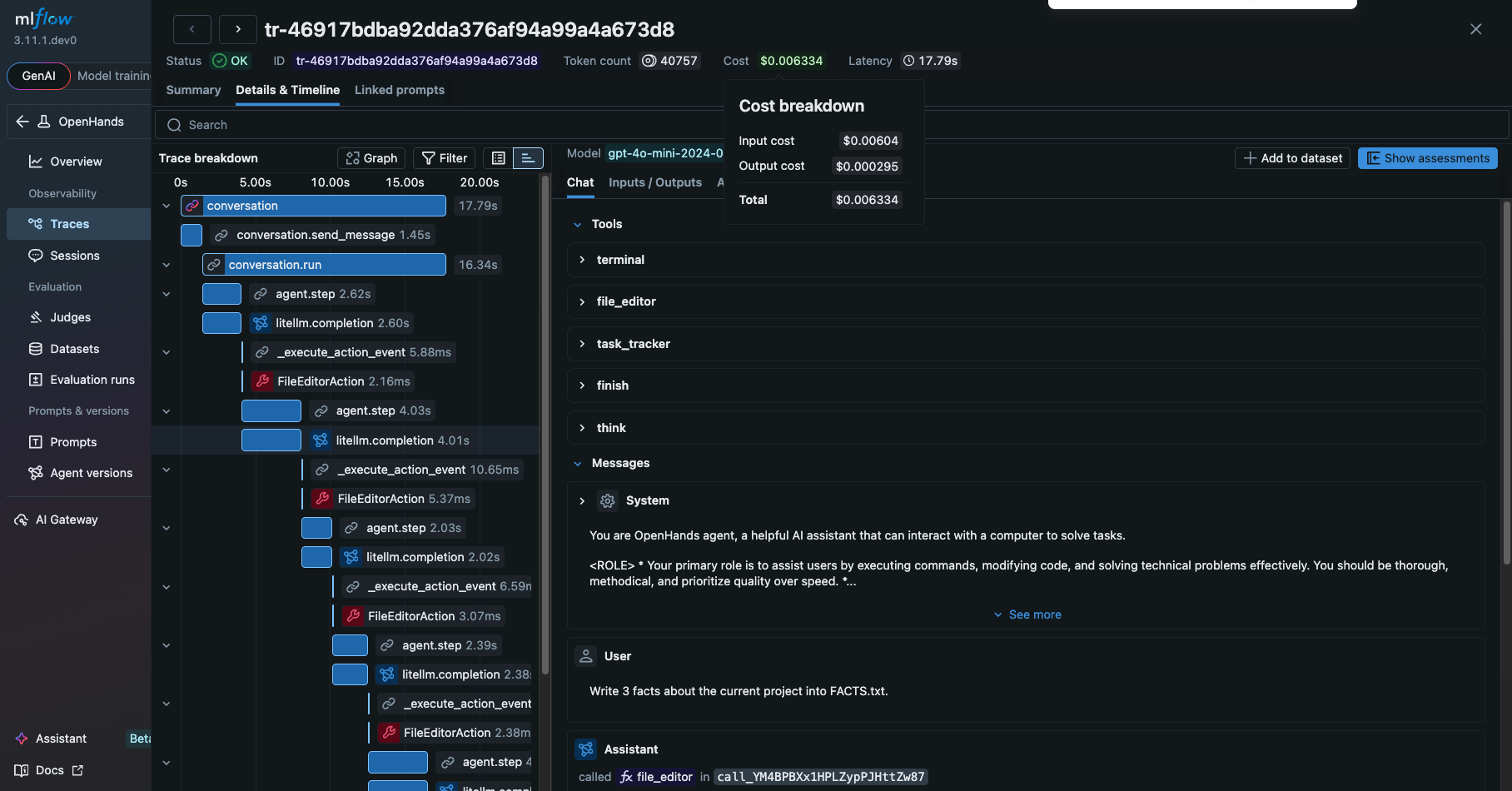1512x791 pixels.
Task: Click the back arrow beside OpenHands
Action: click(22, 122)
